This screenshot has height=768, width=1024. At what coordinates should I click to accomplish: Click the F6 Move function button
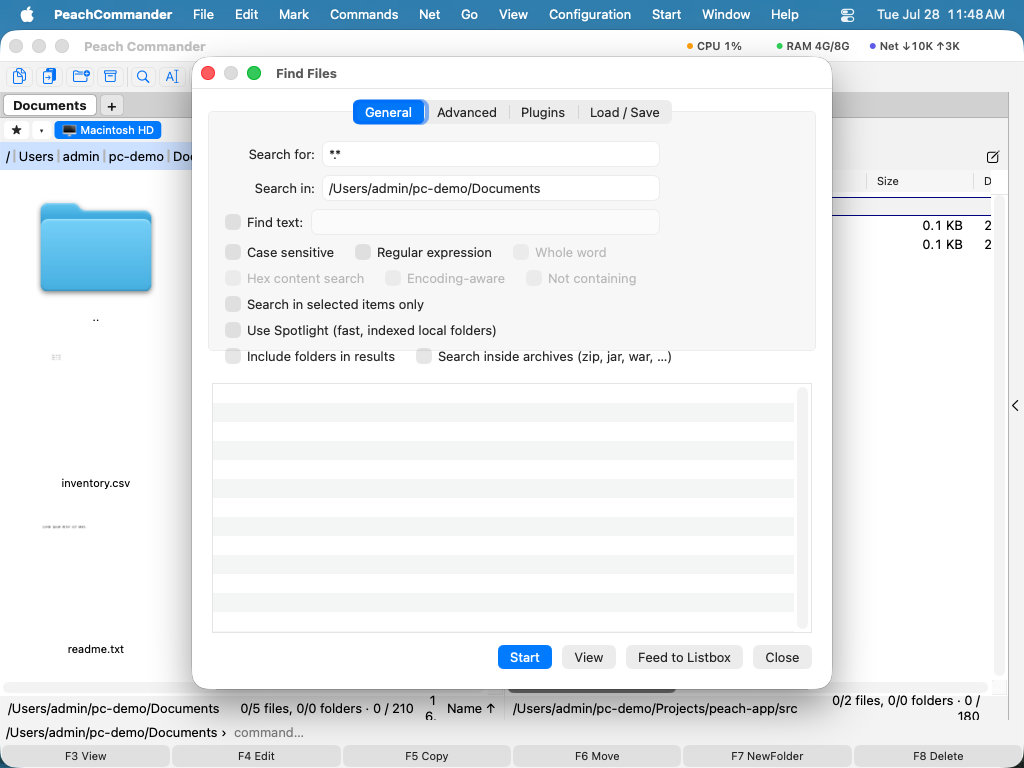pyautogui.click(x=597, y=756)
